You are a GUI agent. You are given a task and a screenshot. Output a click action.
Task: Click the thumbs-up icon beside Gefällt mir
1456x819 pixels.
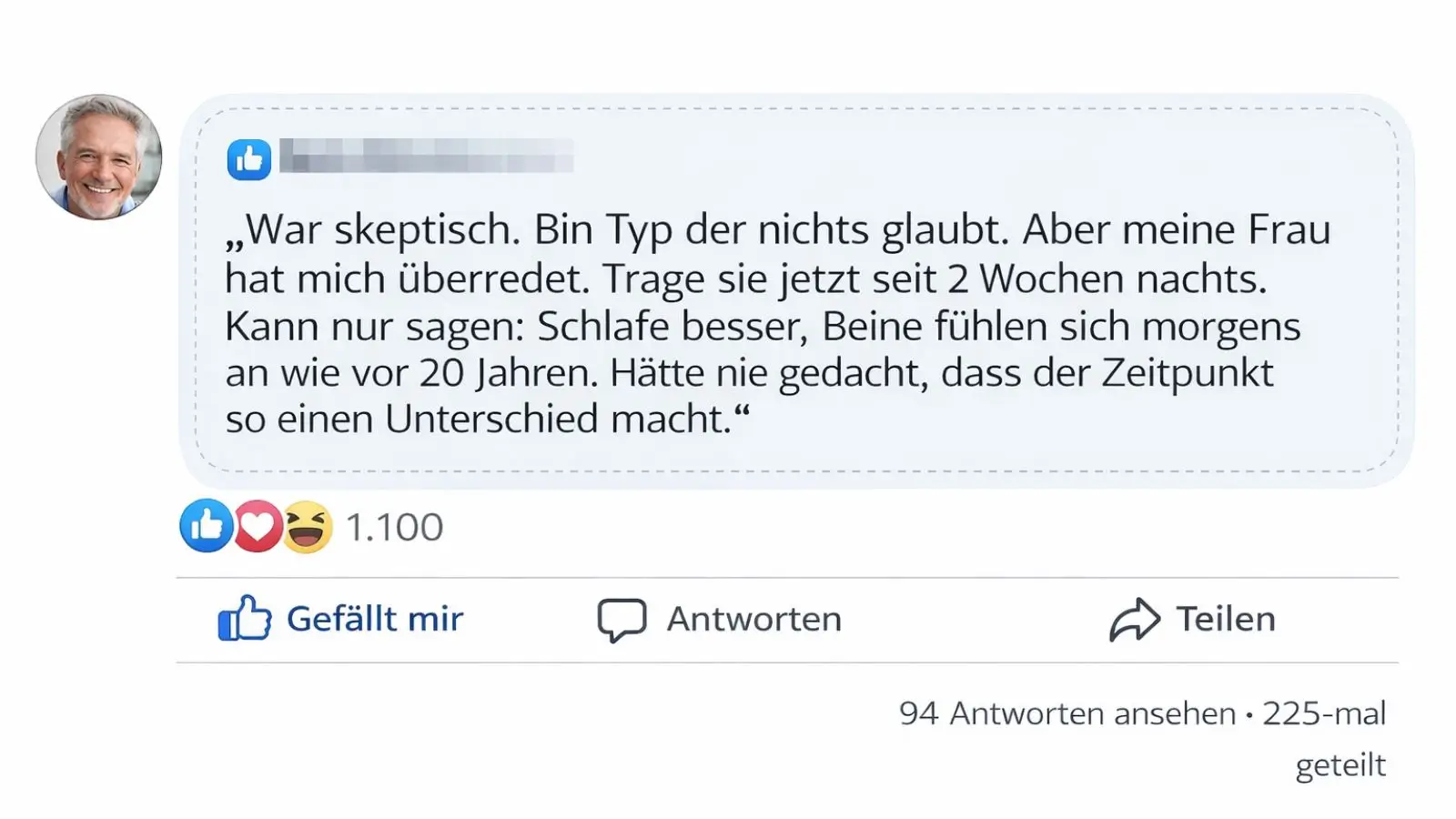244,619
